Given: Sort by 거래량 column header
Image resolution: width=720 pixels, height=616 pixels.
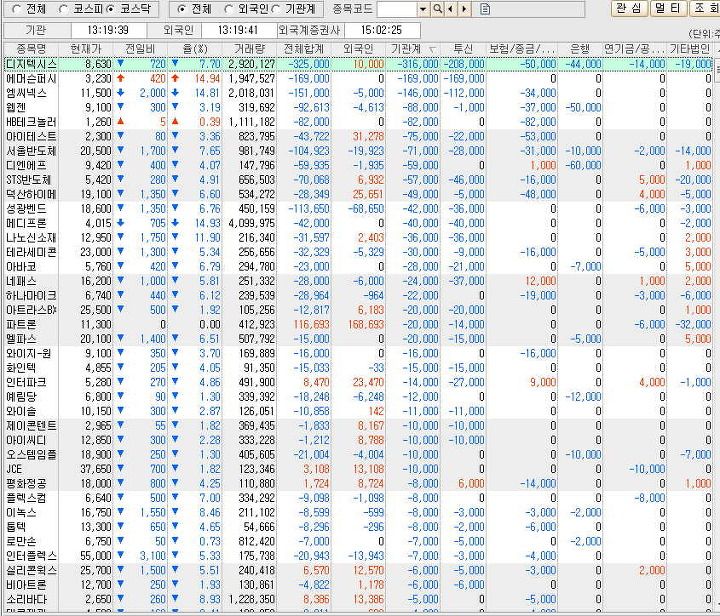Looking at the screenshot, I should coord(249,49).
